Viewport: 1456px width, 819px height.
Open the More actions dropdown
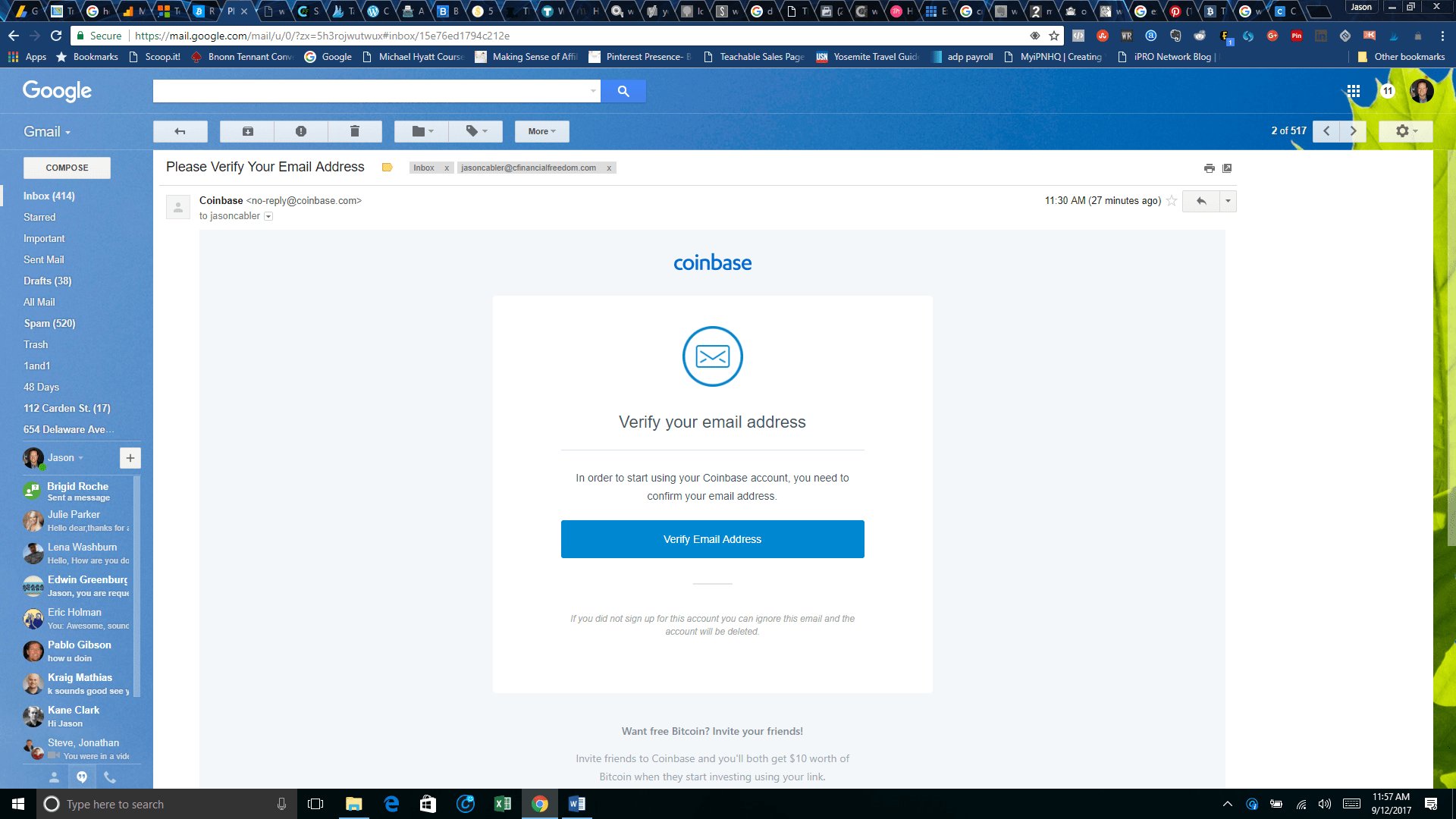pyautogui.click(x=541, y=131)
